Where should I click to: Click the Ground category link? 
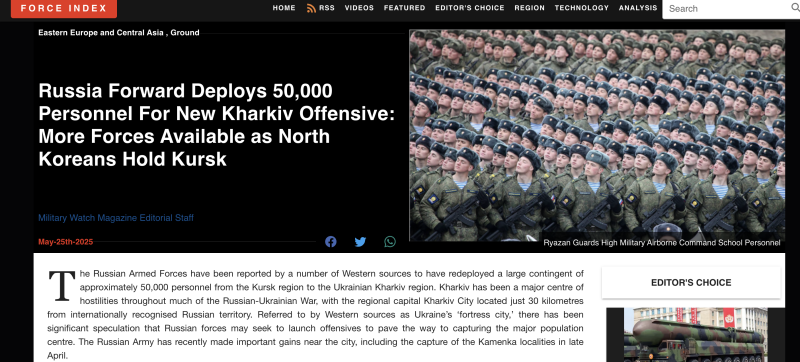coord(185,33)
